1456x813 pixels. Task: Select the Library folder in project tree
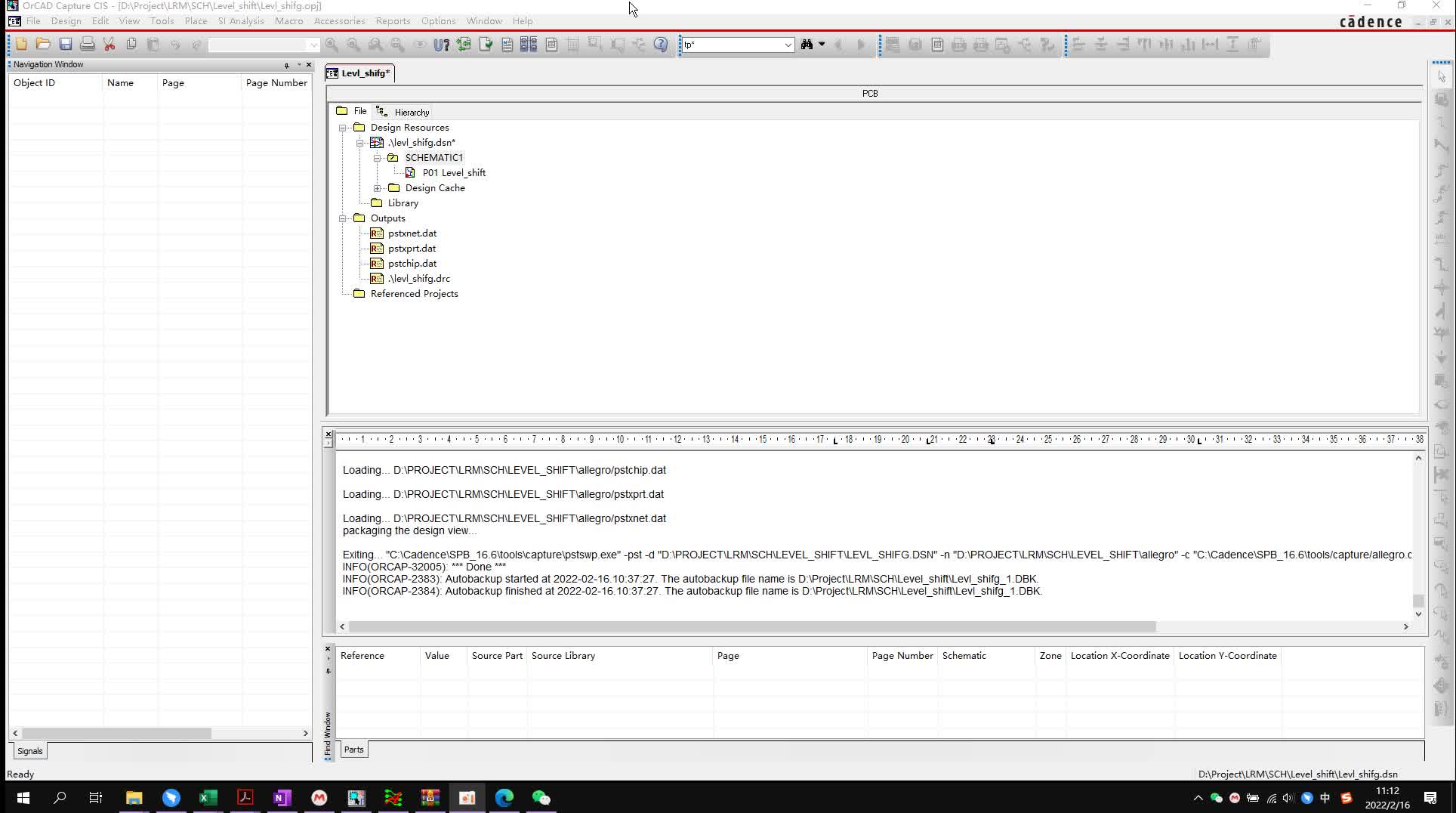tap(403, 203)
